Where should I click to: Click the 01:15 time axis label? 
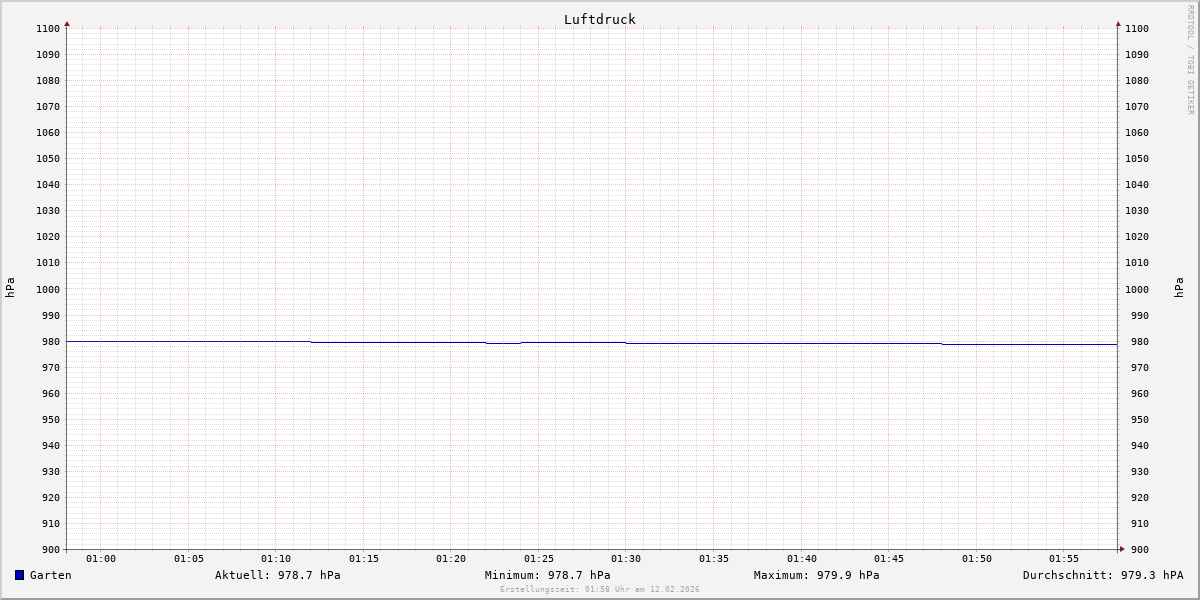point(363,559)
